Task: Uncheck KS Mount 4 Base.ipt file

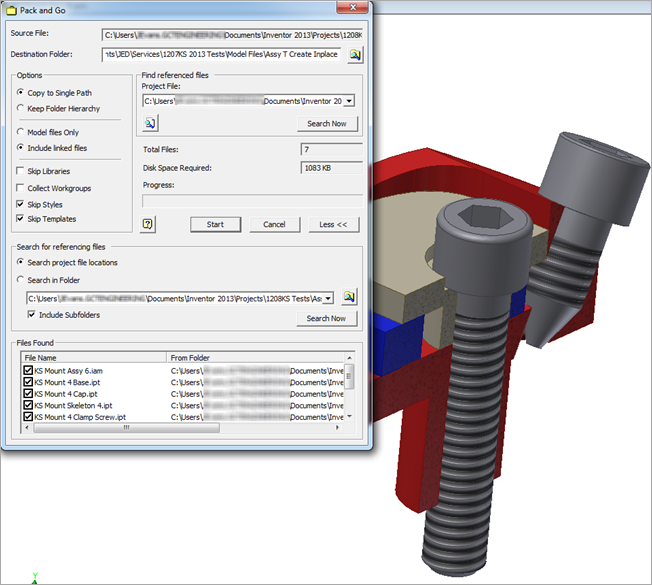Action: (x=28, y=382)
